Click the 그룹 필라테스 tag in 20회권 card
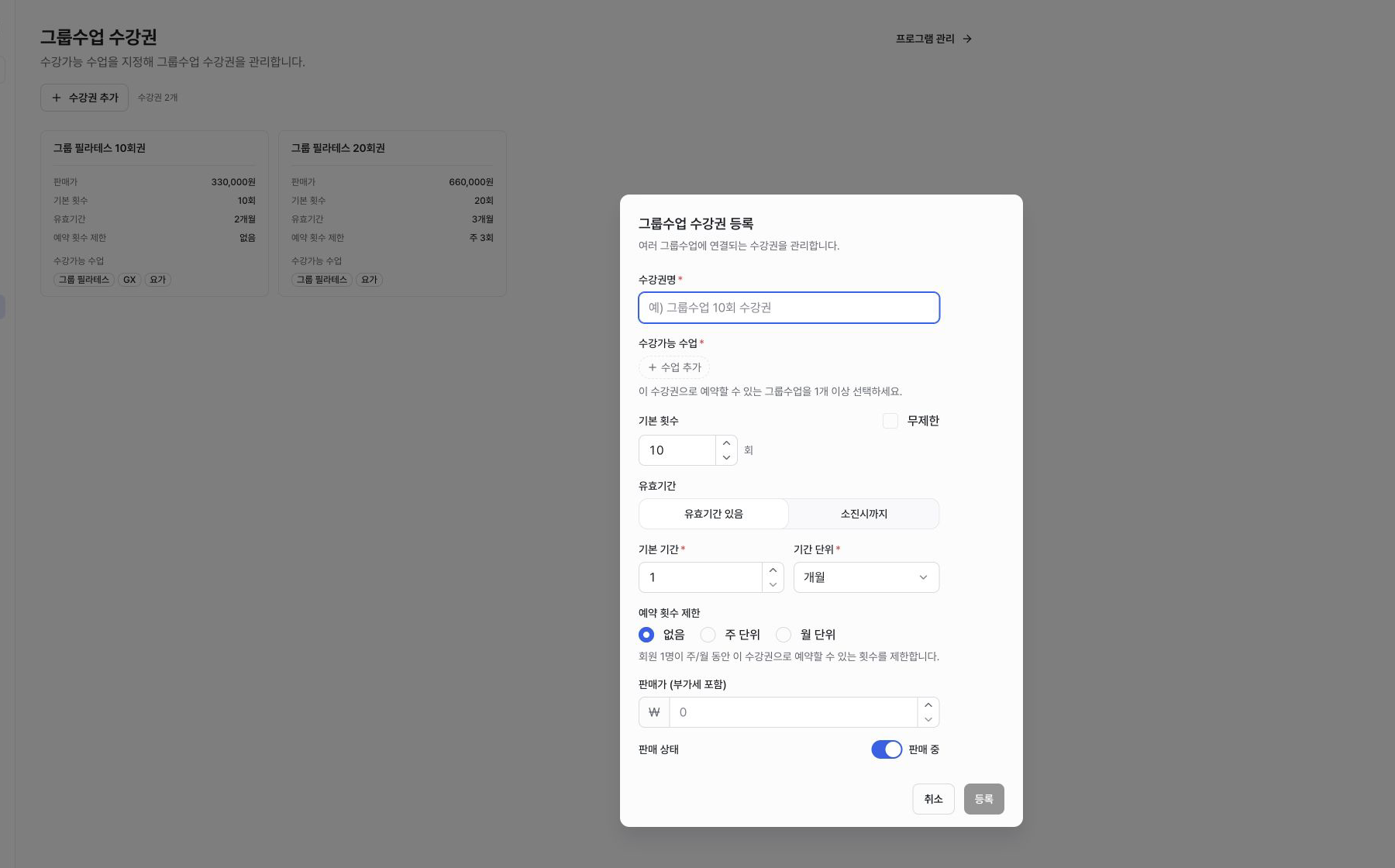Screen dimensions: 1395x868 322,280
